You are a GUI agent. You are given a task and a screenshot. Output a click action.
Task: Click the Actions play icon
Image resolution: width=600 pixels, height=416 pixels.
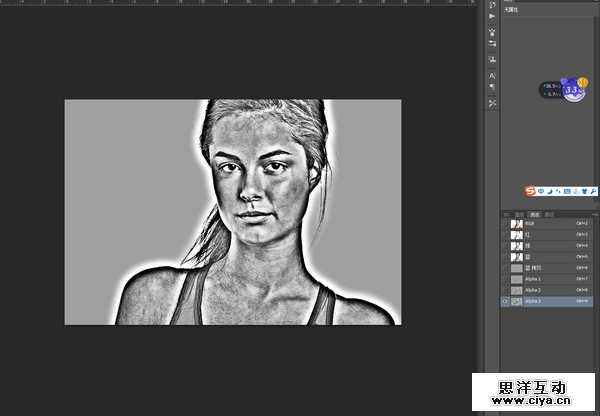493,17
